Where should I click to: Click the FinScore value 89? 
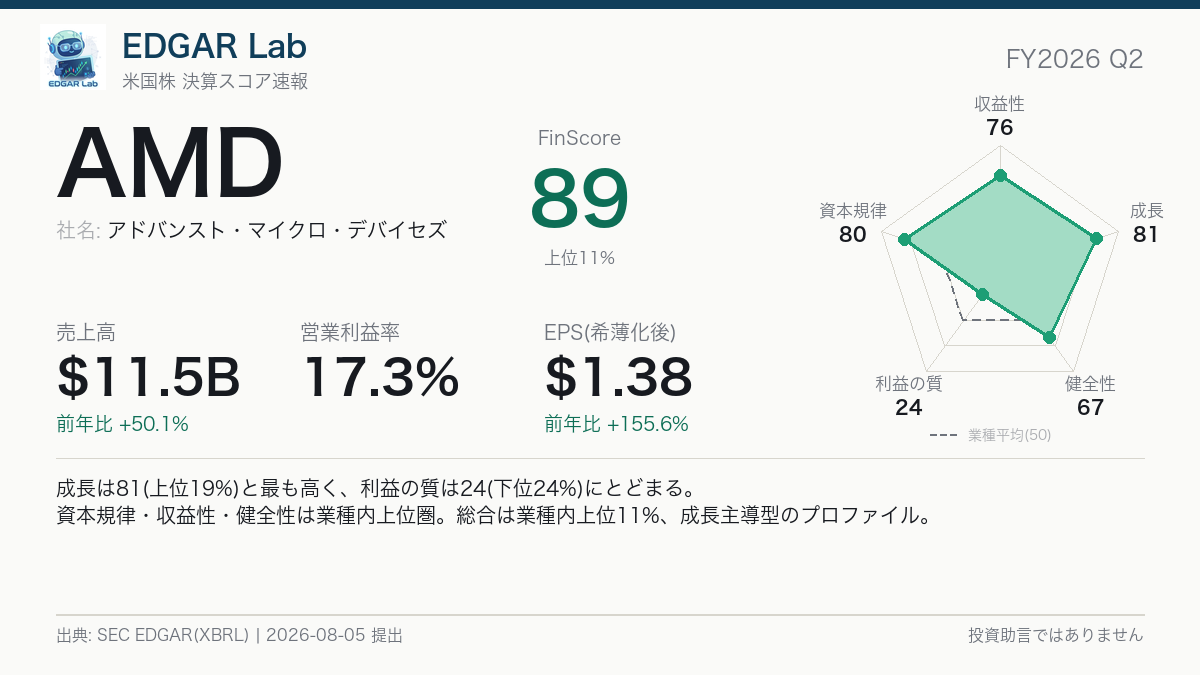580,198
